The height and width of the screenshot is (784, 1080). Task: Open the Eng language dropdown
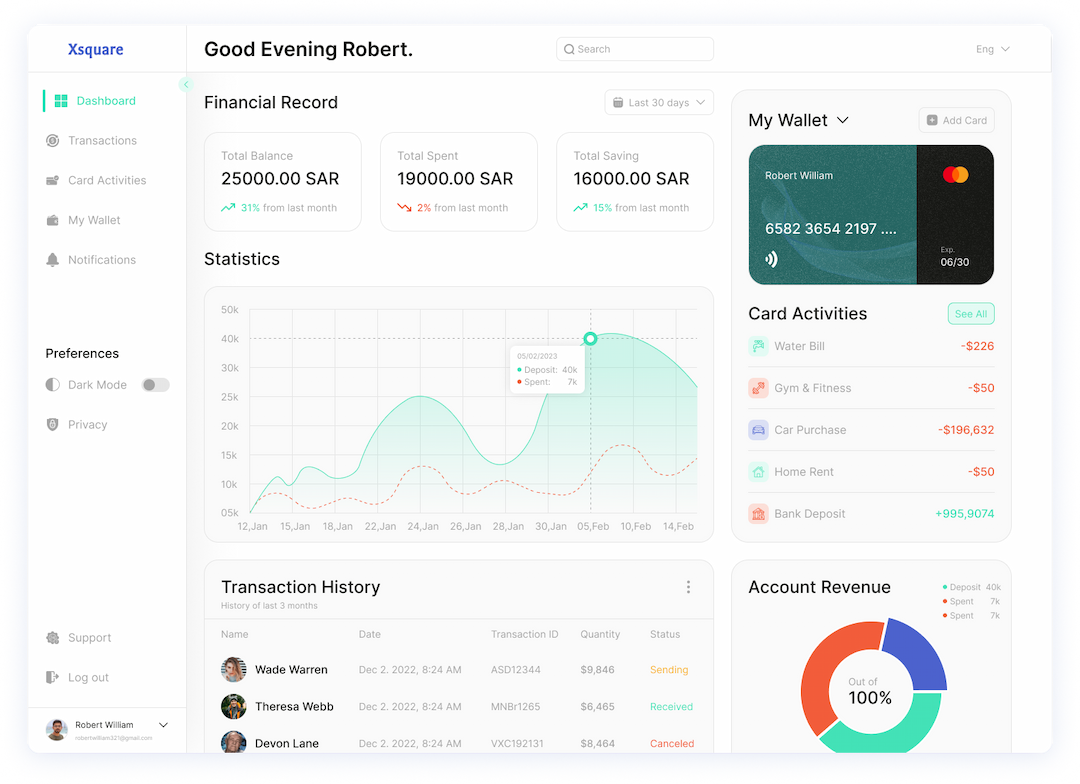click(x=993, y=49)
